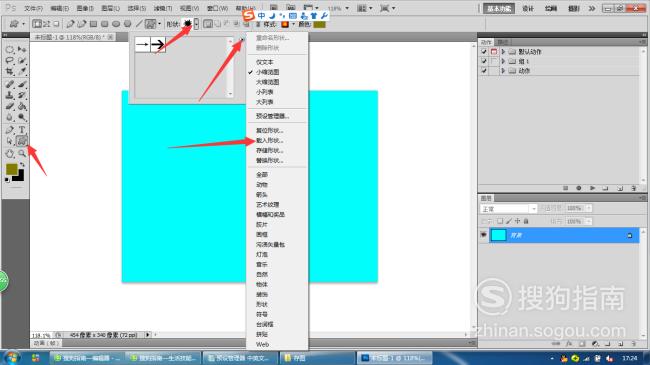
Task: Choose 复位形状 from the flyout menu
Action: coord(269,130)
